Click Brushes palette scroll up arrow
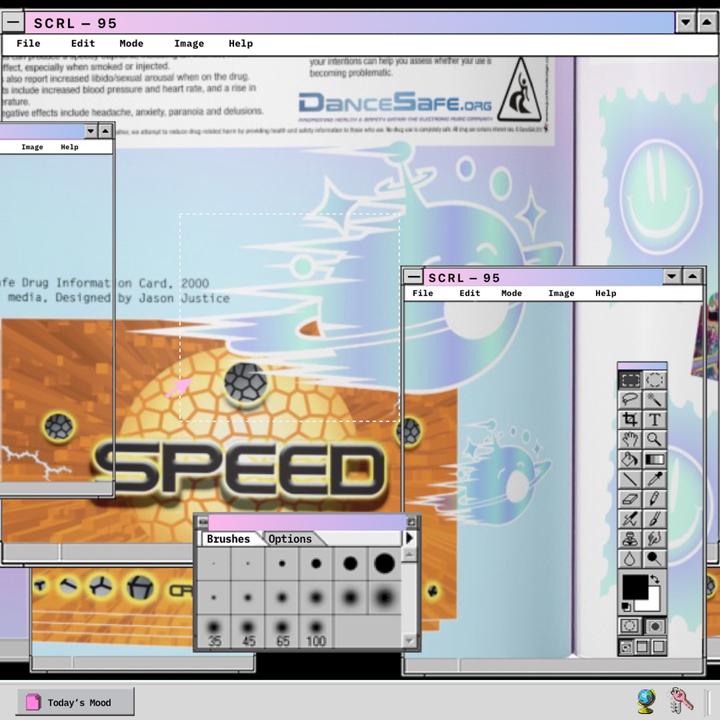This screenshot has width=720, height=720. tap(410, 556)
